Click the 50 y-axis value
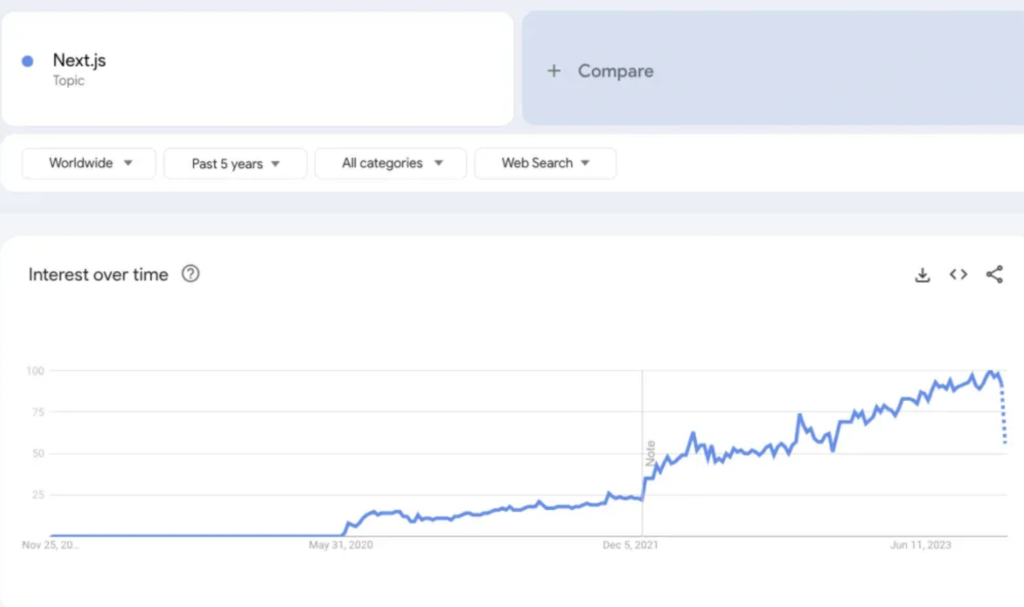Image resolution: width=1024 pixels, height=607 pixels. pos(39,453)
